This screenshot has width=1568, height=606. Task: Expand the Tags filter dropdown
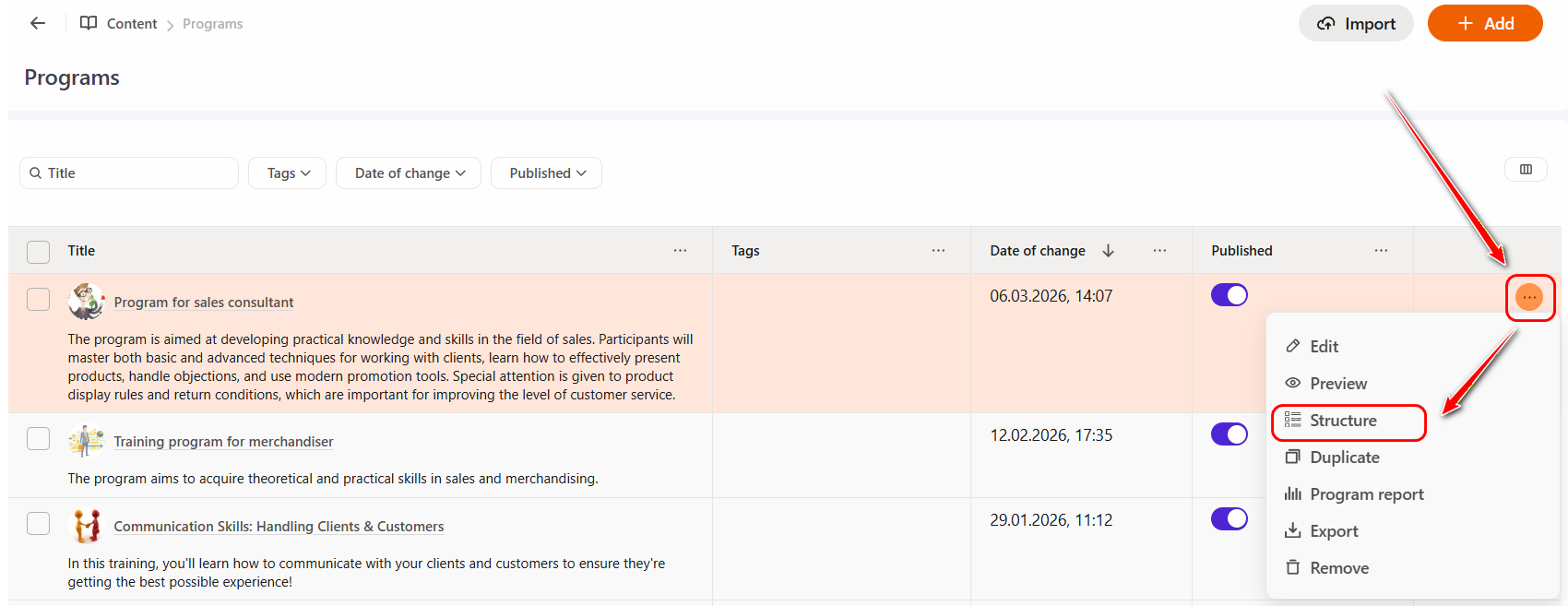pyautogui.click(x=288, y=173)
